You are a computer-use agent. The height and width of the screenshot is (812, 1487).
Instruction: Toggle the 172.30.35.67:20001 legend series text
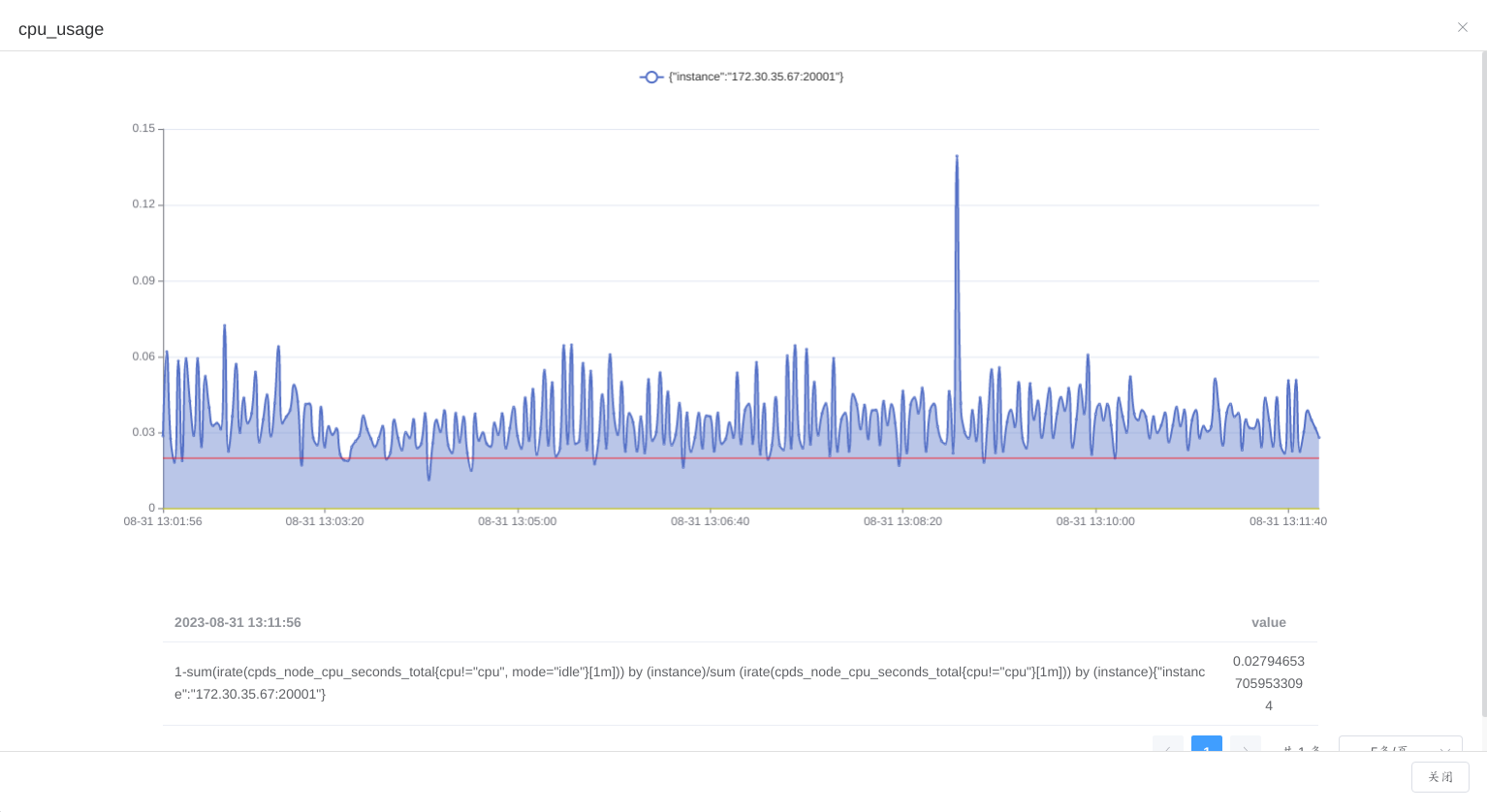coord(755,77)
